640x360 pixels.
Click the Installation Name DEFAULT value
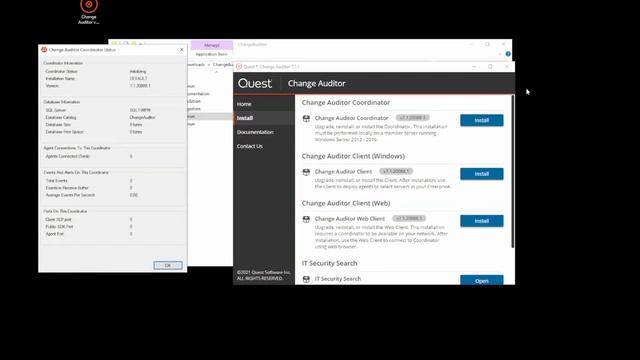[x=139, y=78]
